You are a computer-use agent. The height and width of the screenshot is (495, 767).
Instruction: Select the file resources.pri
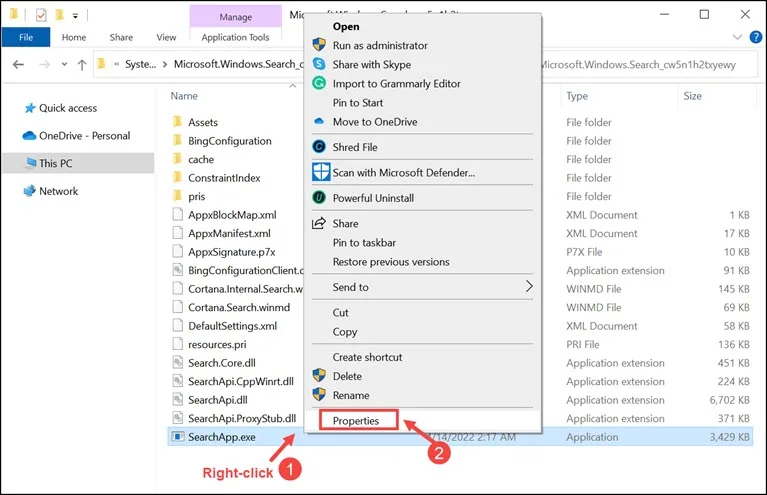click(217, 344)
